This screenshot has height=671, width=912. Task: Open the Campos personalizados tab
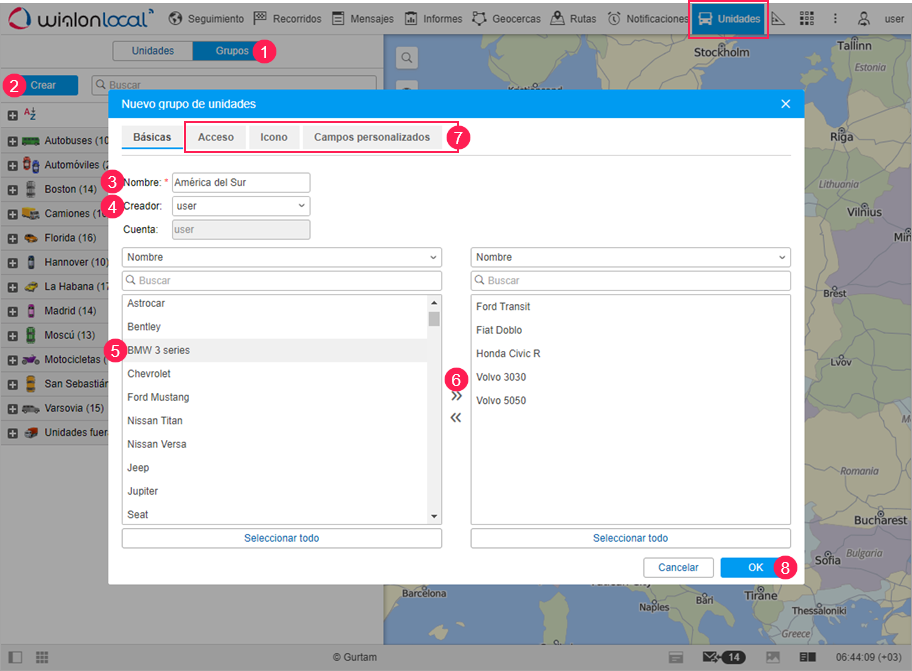tap(372, 137)
